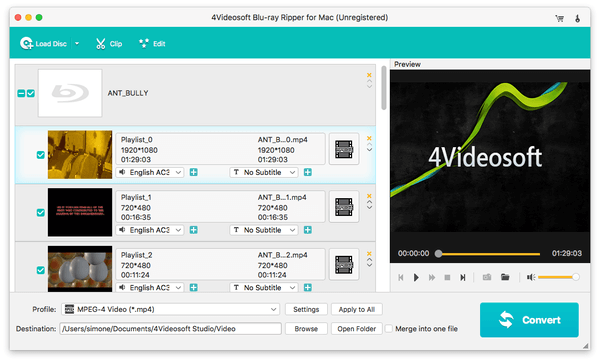Move Playlist_1 up using arrow

(x=369, y=202)
